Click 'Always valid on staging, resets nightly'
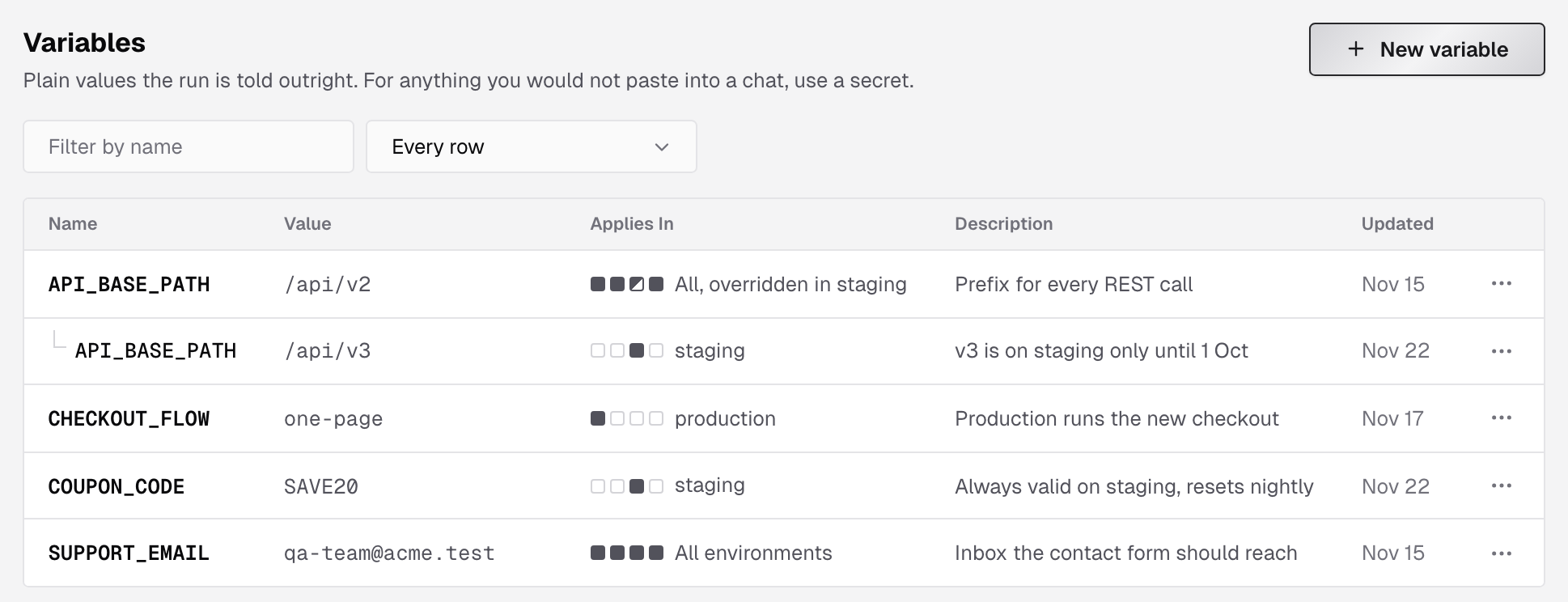Viewport: 1568px width, 602px height. pyautogui.click(x=1134, y=486)
